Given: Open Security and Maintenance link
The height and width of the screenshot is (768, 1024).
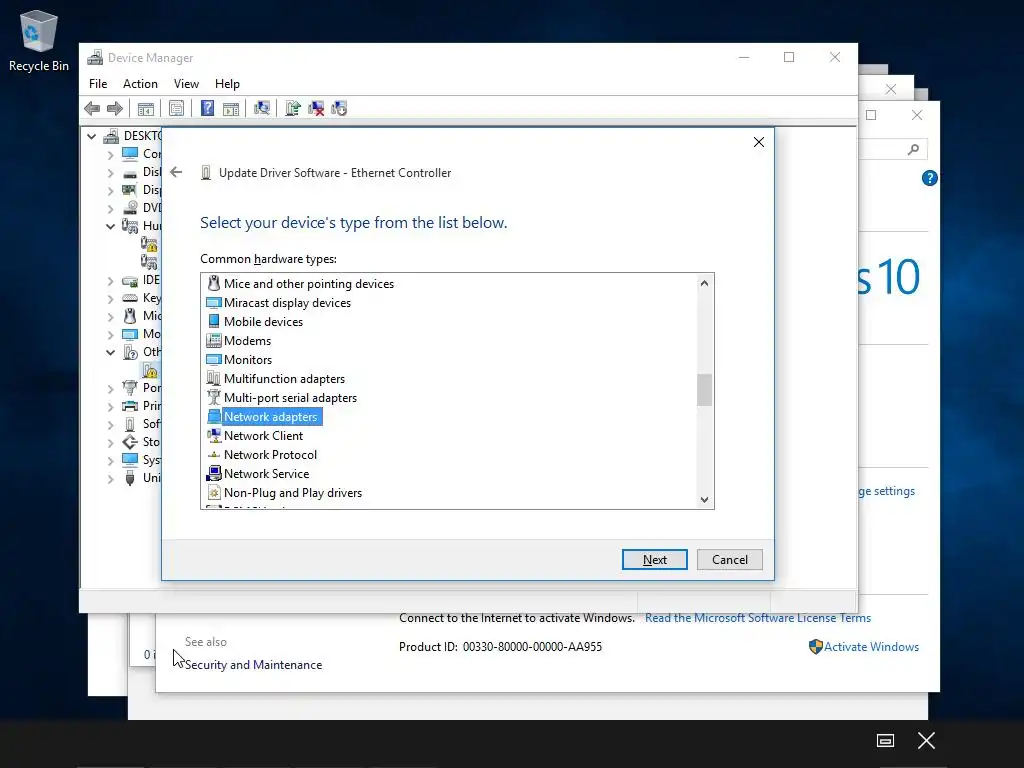Looking at the screenshot, I should pyautogui.click(x=253, y=665).
